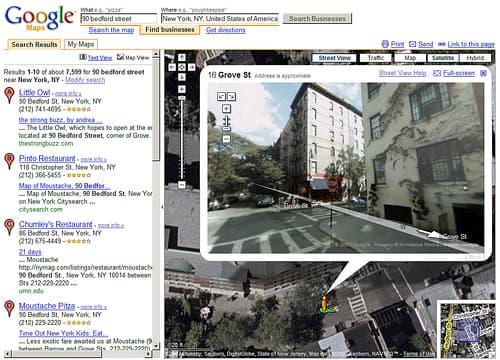Rotate Street View right with arrow icon
500x360 pixels.
tap(231, 97)
